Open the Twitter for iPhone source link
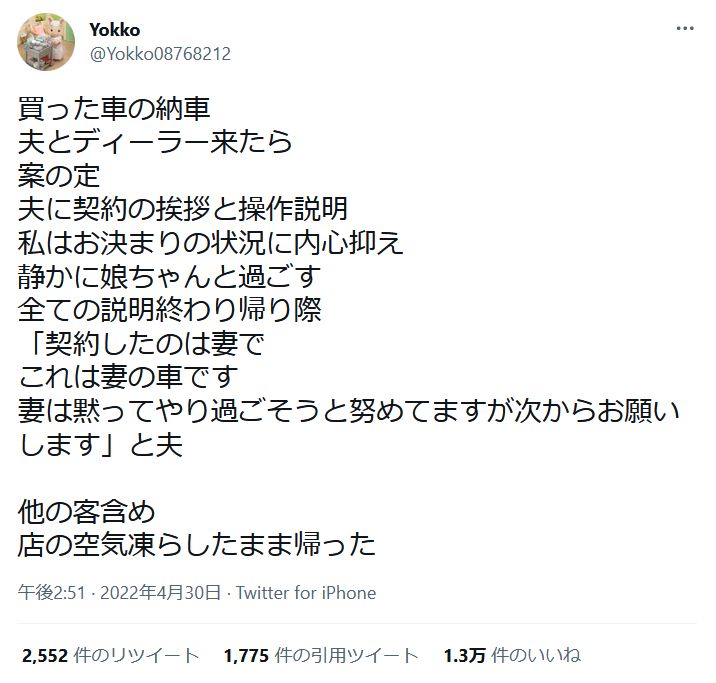The image size is (716, 683). pyautogui.click(x=306, y=593)
